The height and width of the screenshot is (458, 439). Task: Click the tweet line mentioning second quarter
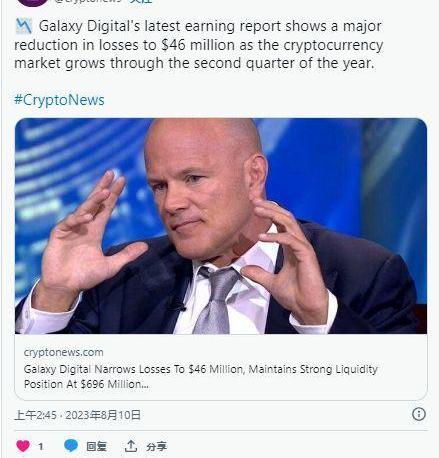pyautogui.click(x=194, y=63)
